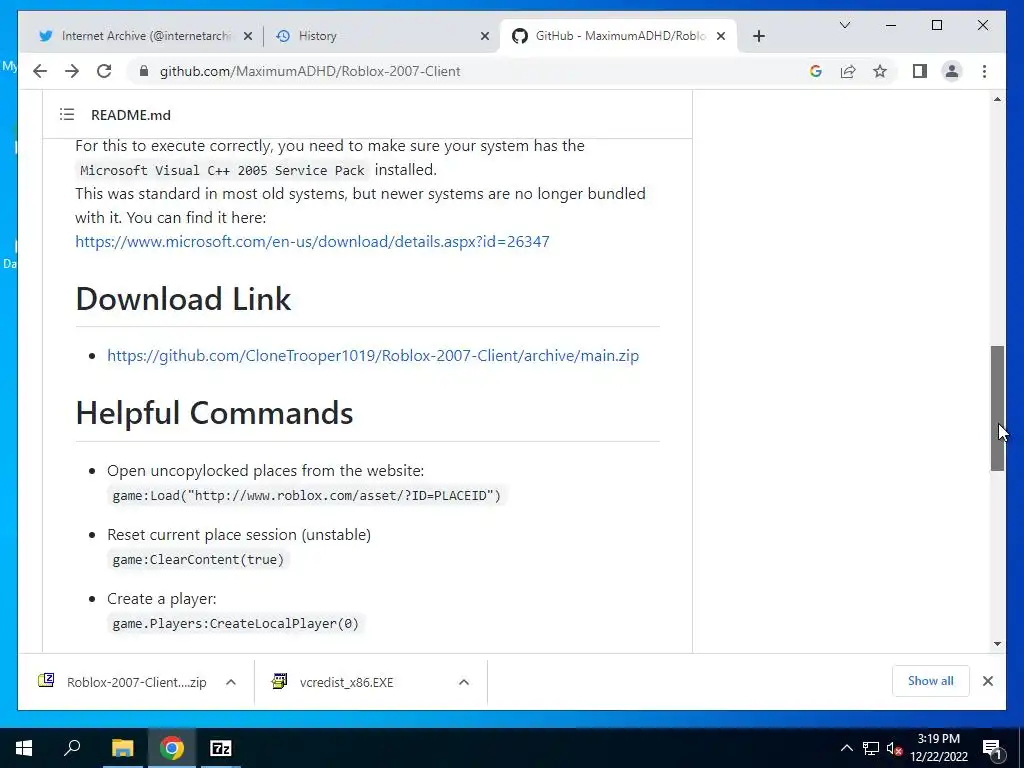The width and height of the screenshot is (1024, 768).
Task: Reload the GitHub page
Action: [x=104, y=71]
